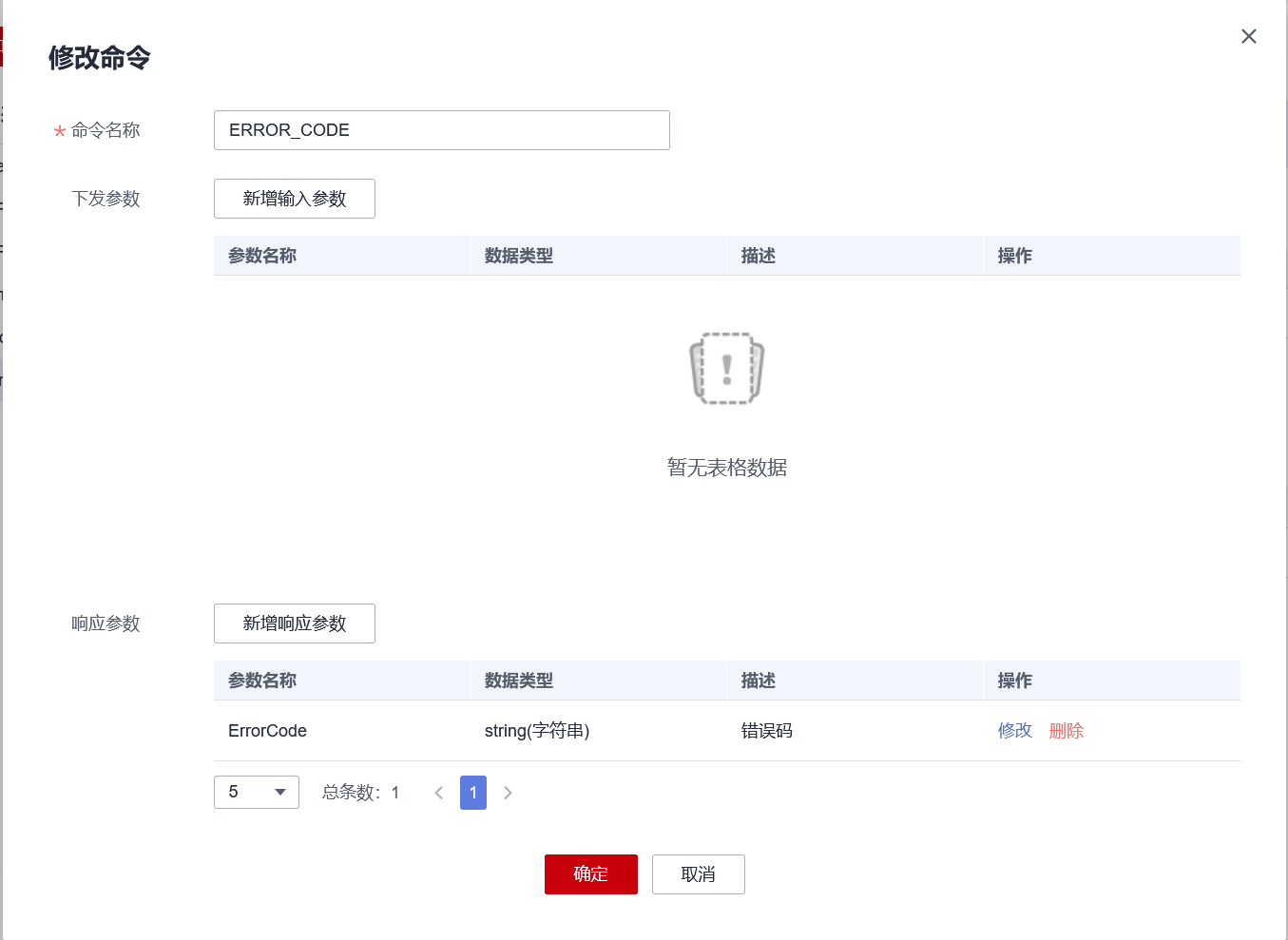Screen dimensions: 1288x940
Task: Click 新增输入参数 to add input parameter
Action: [x=294, y=198]
